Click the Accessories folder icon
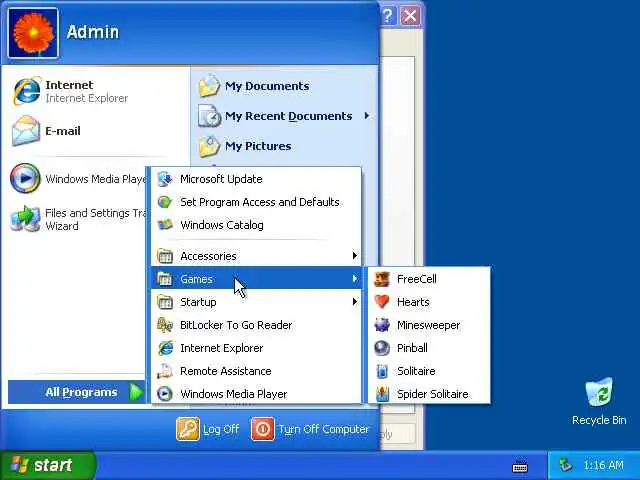 point(165,256)
